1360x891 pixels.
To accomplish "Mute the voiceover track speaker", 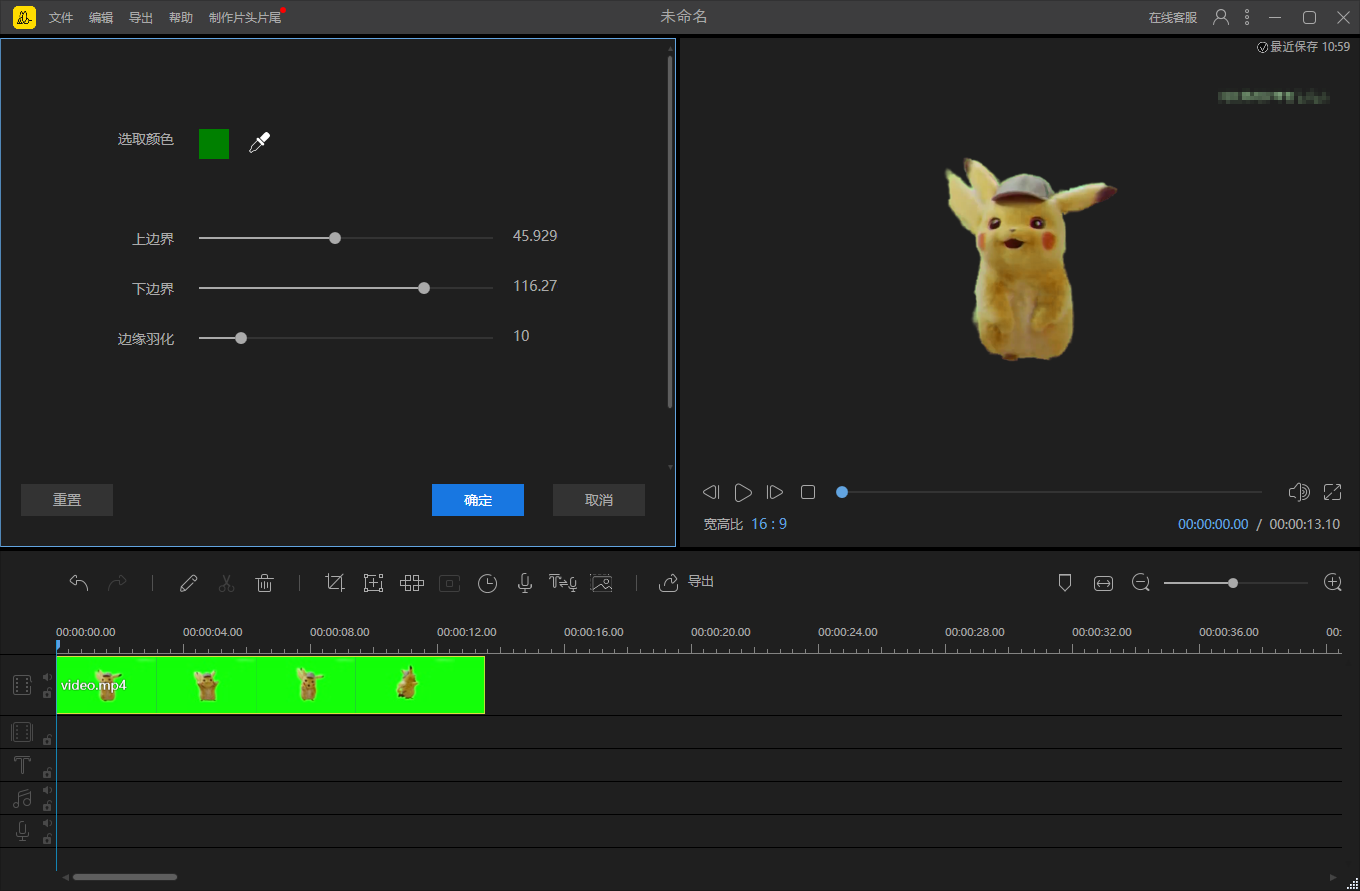I will pyautogui.click(x=47, y=823).
